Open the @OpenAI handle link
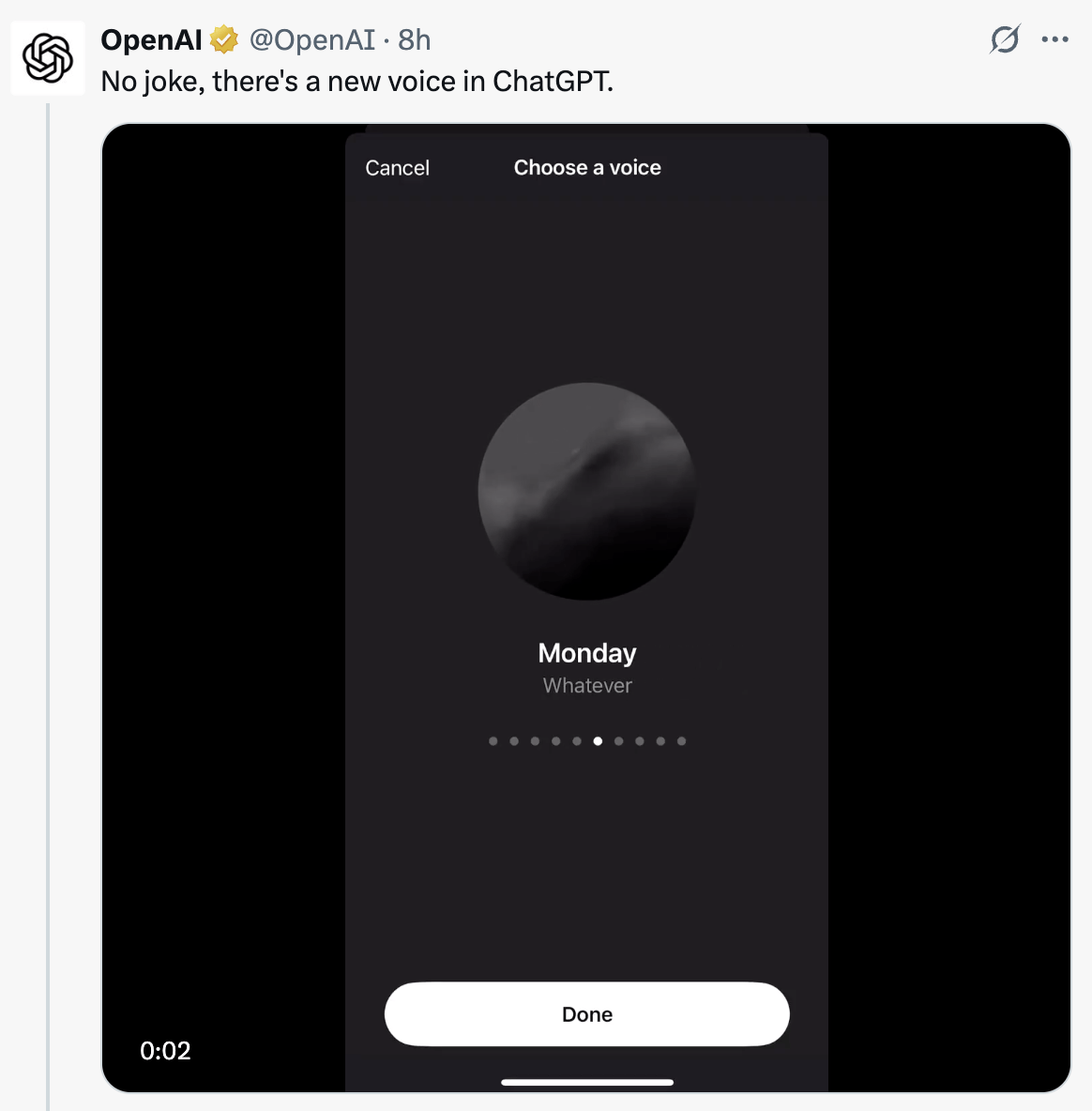The image size is (1092, 1111). (311, 39)
